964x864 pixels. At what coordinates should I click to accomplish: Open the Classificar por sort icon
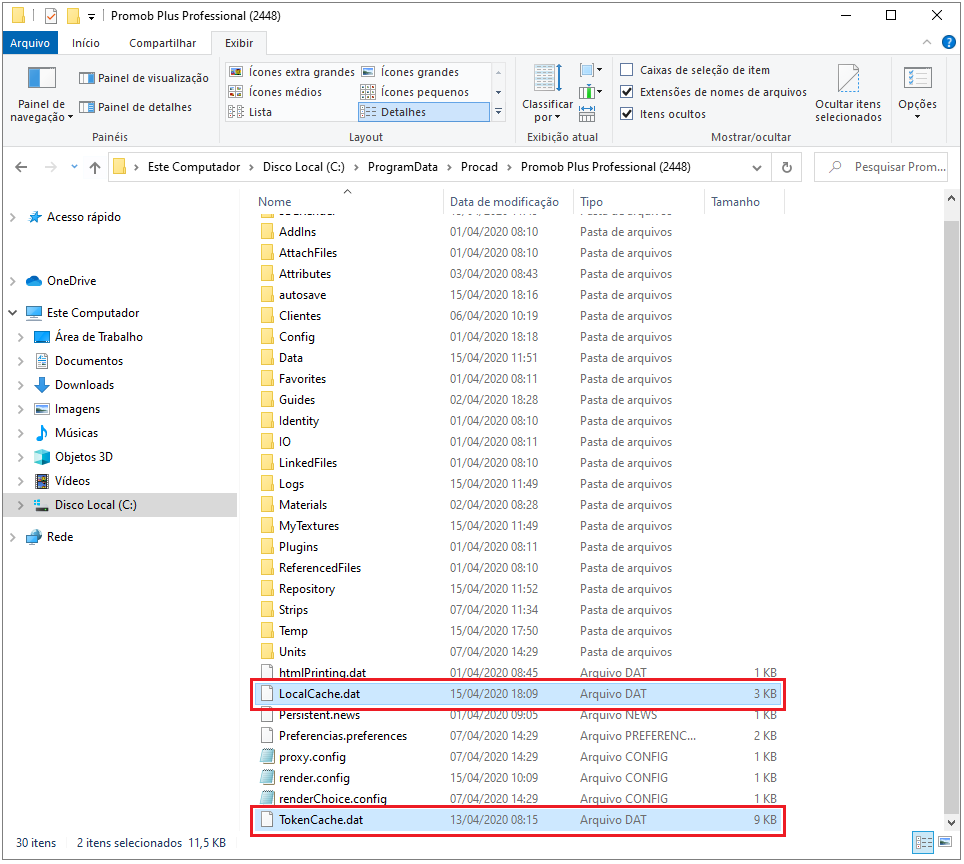point(547,80)
